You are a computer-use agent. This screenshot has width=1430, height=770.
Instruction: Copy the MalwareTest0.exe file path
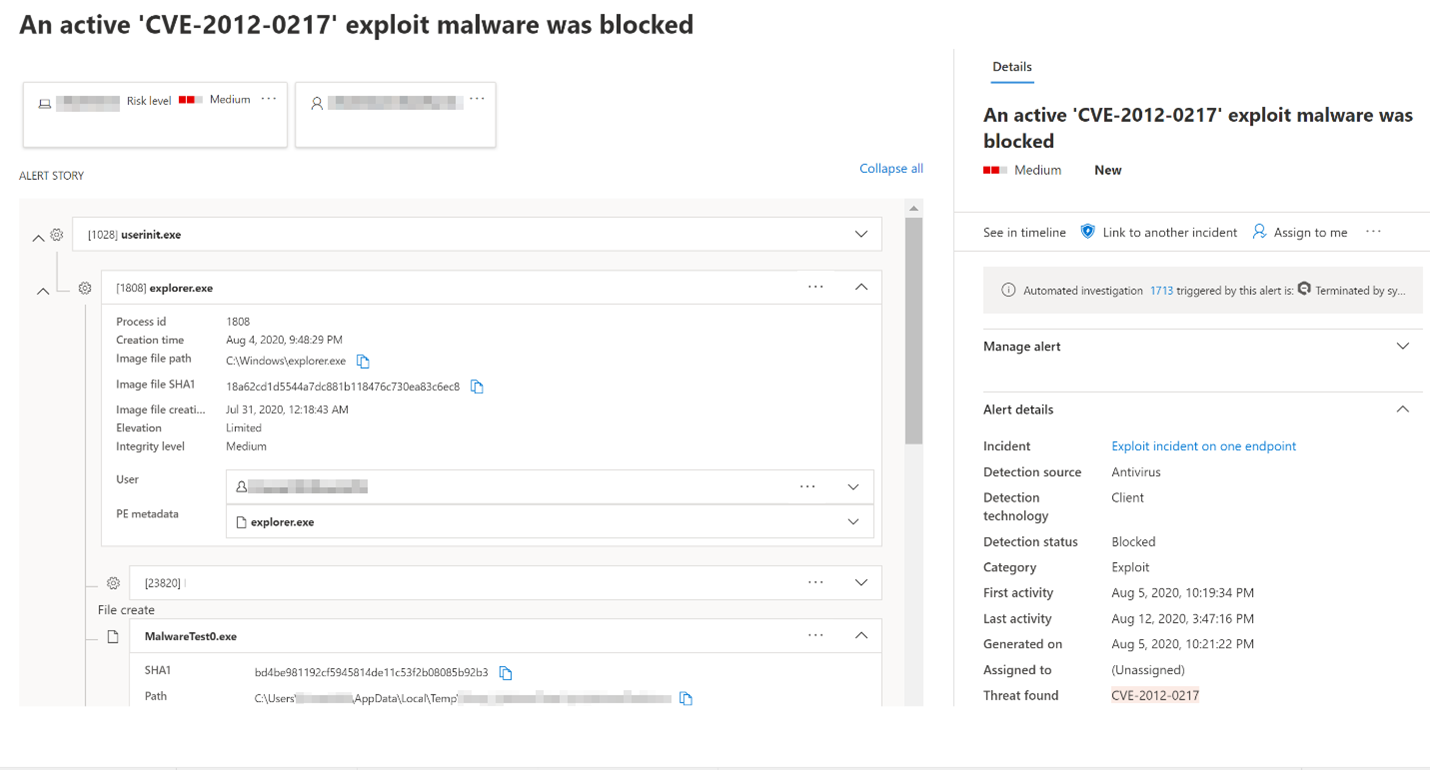[686, 698]
